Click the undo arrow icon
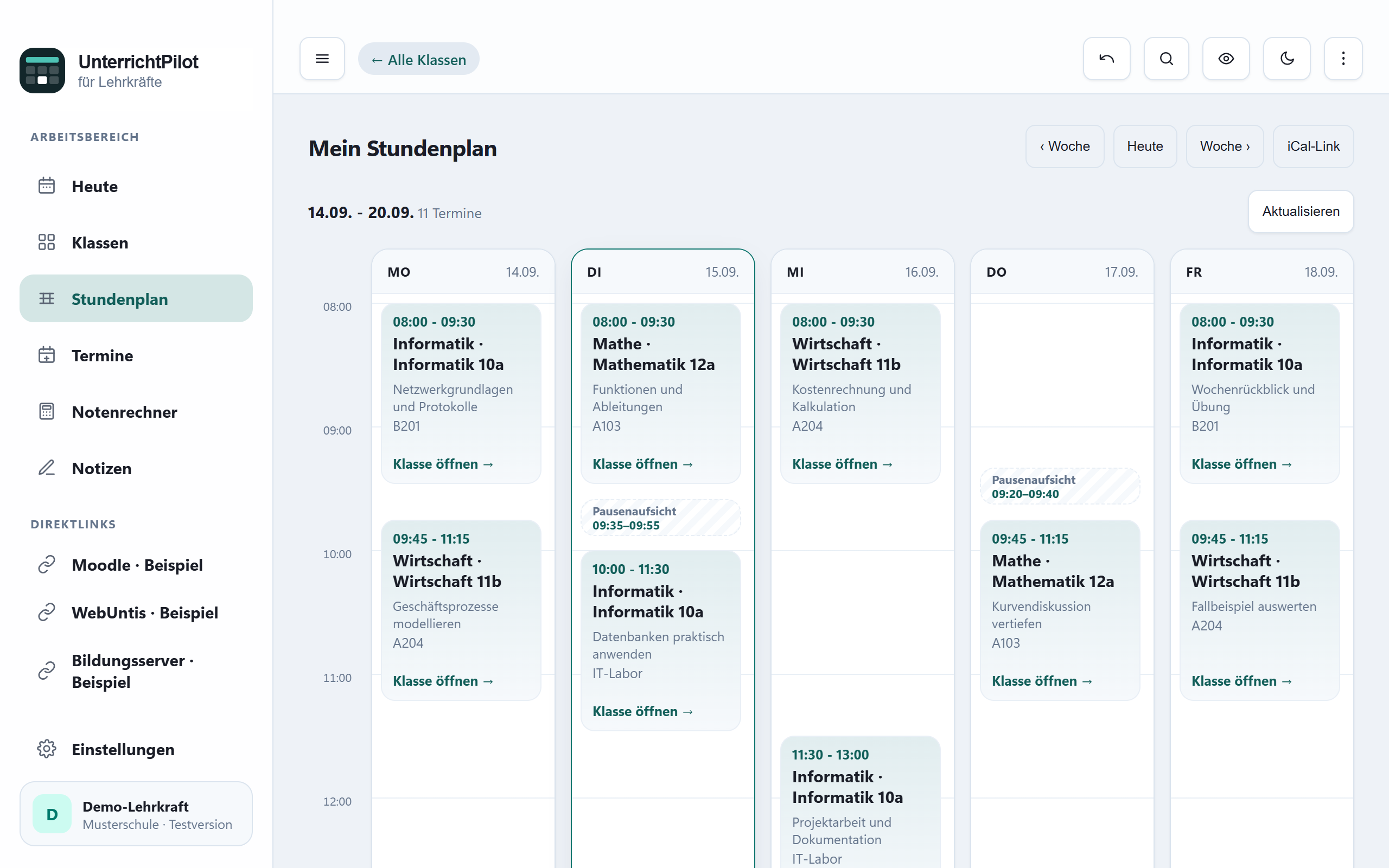 coord(1106,59)
